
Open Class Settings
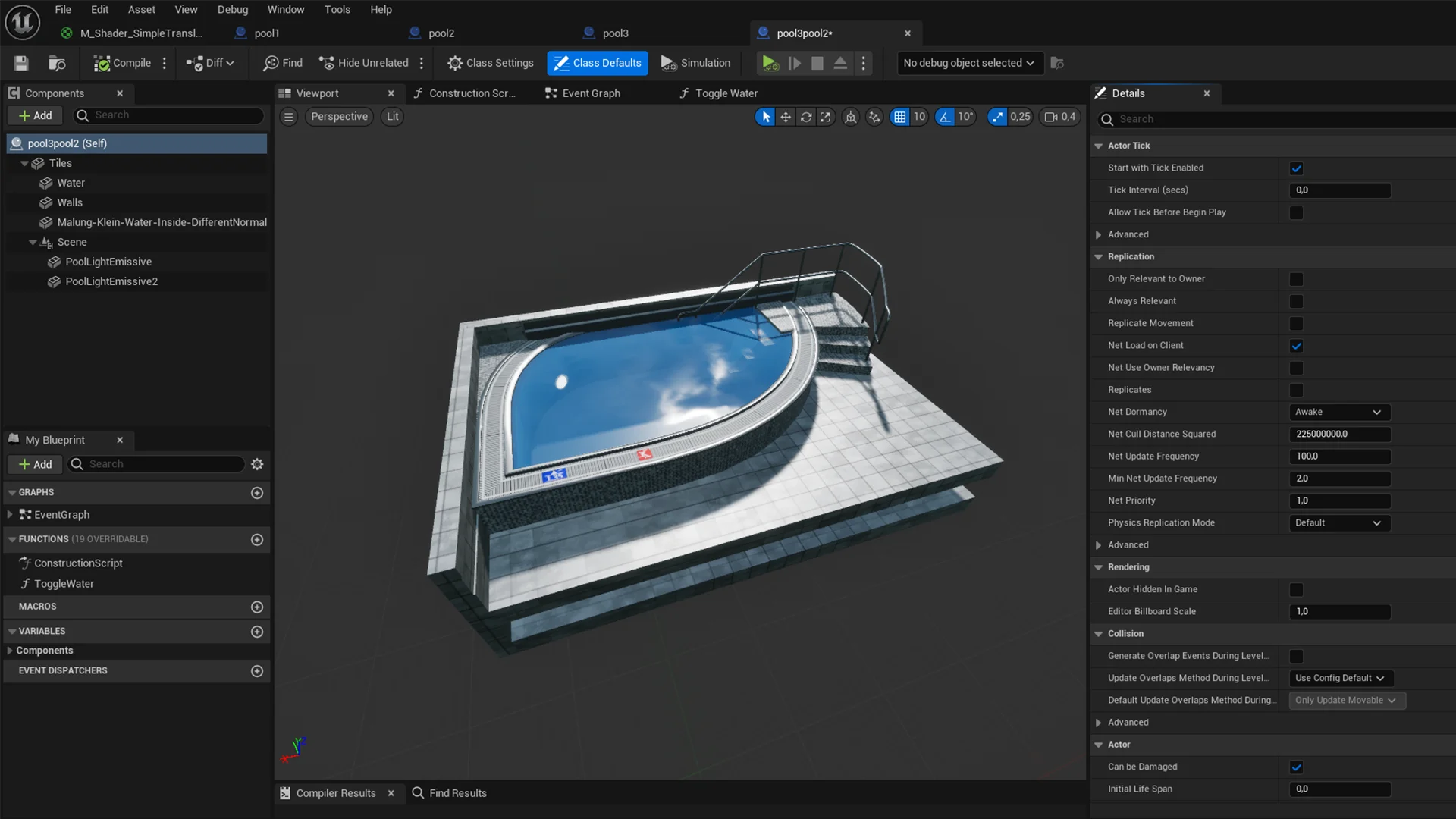coord(490,63)
